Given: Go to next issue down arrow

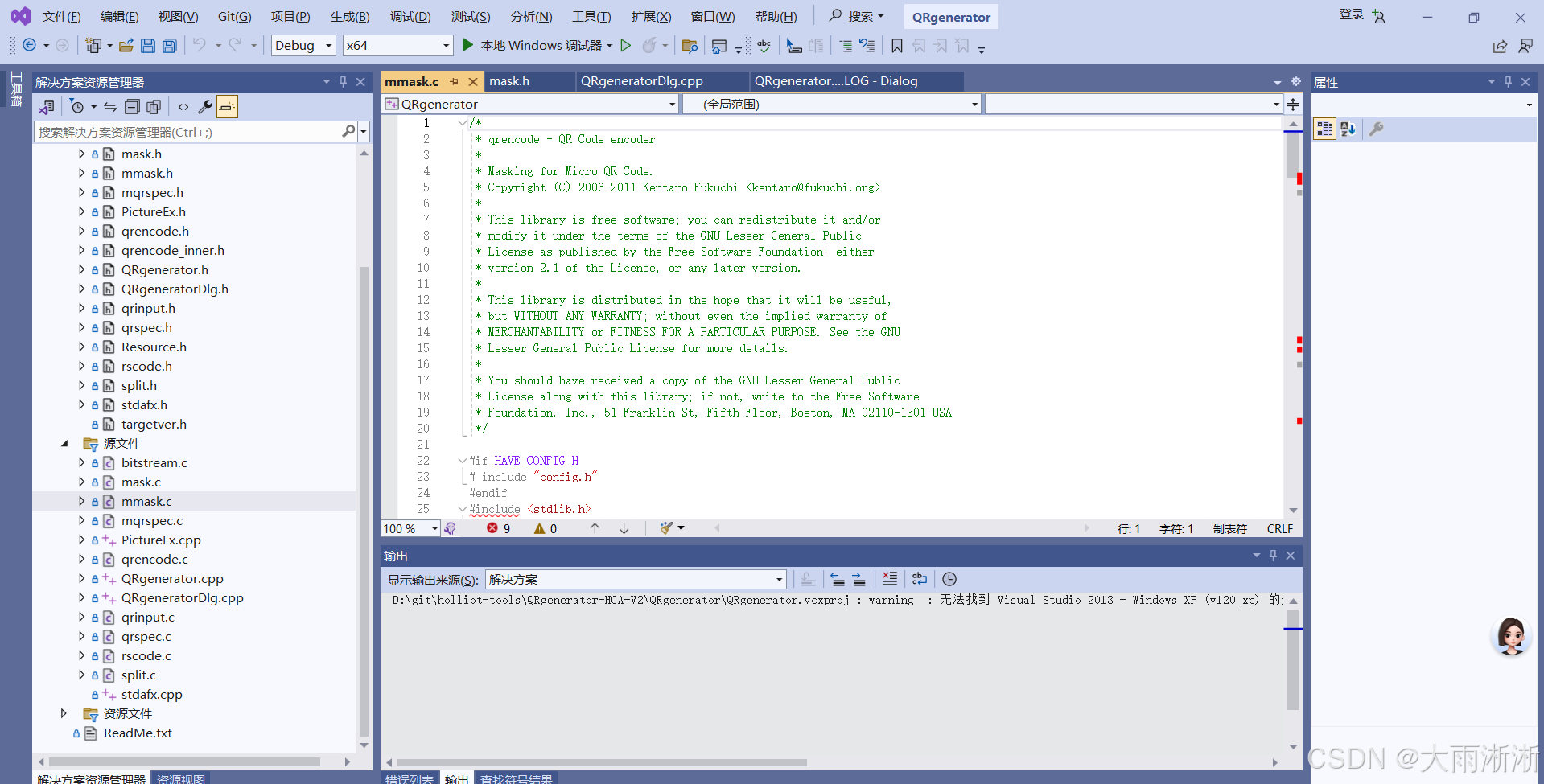Looking at the screenshot, I should (x=624, y=528).
